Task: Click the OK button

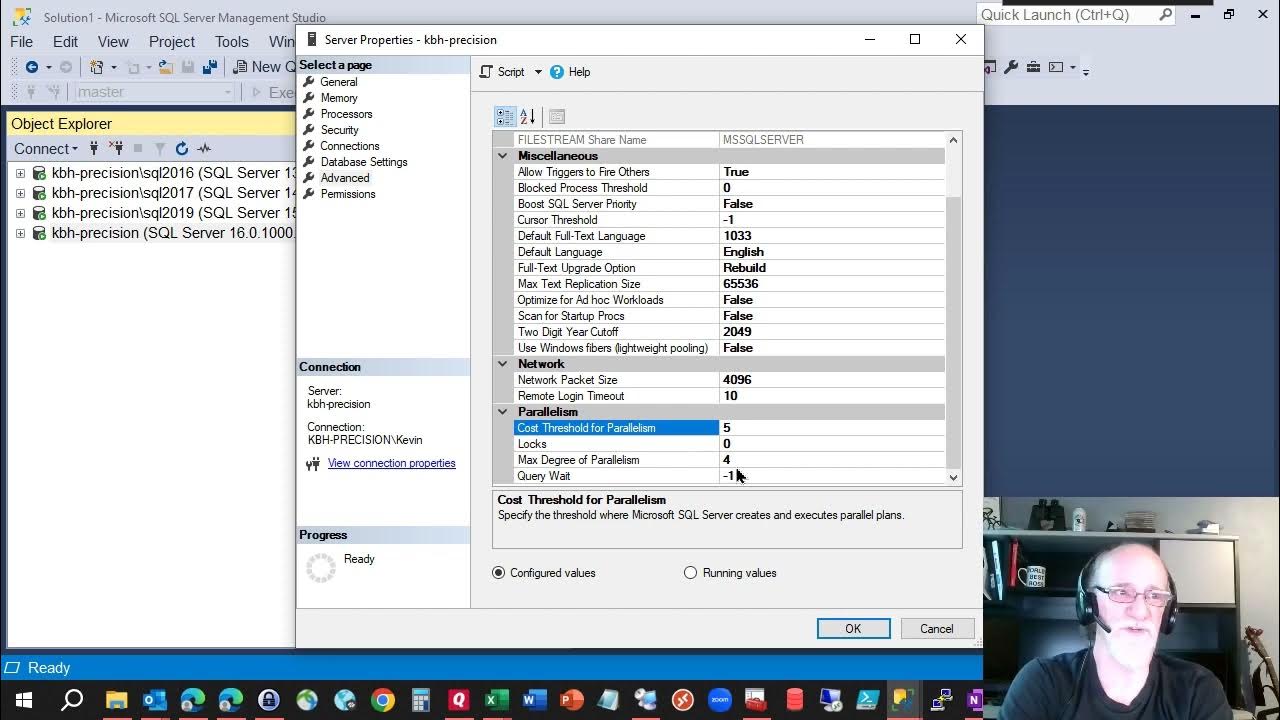Action: pyautogui.click(x=853, y=628)
